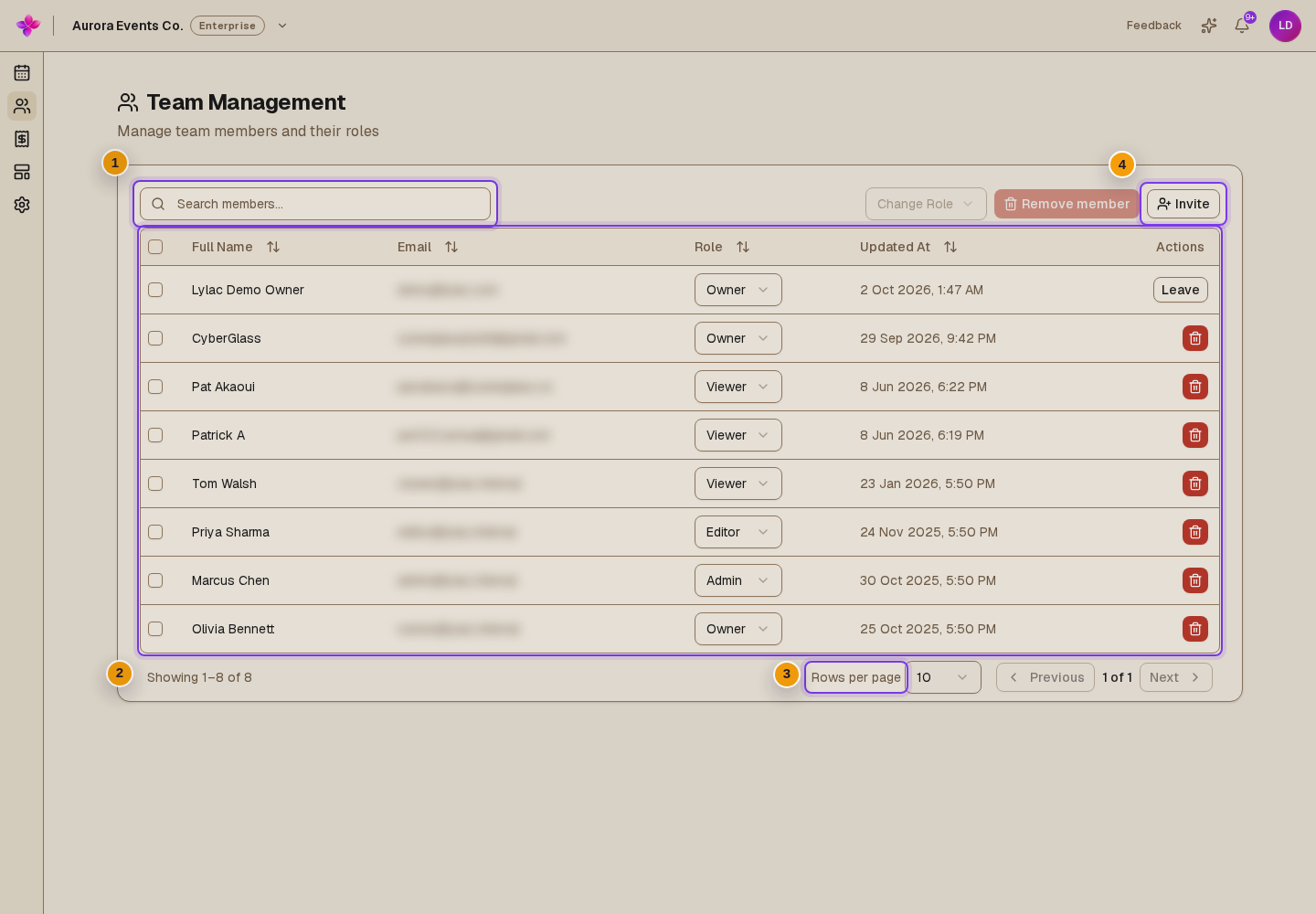Tick the CyberGlass row checkbox
Screen dimensions: 1316x914
(x=155, y=338)
